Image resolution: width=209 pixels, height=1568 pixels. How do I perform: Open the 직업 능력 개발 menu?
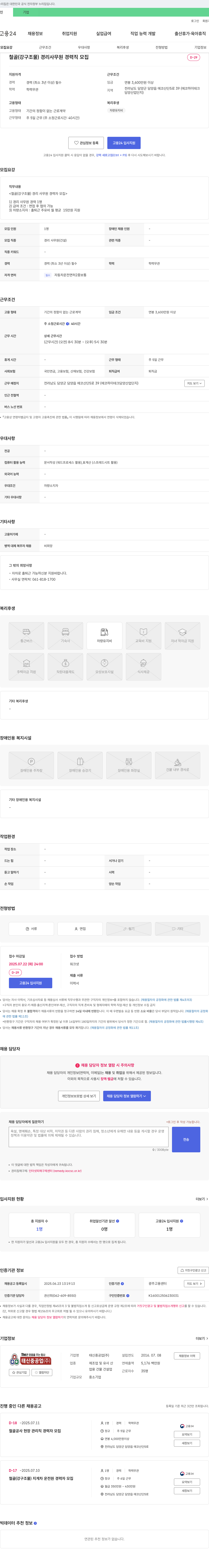pyautogui.click(x=143, y=33)
